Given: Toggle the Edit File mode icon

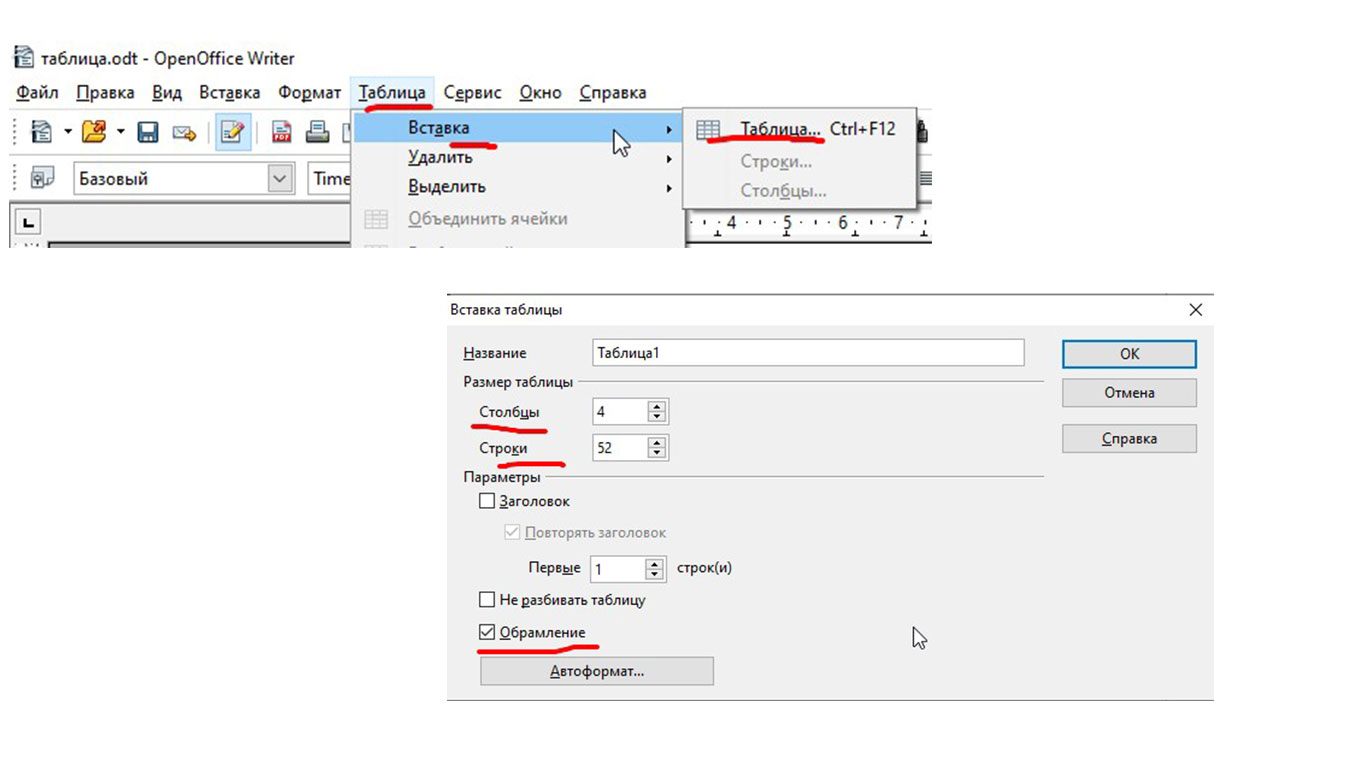Looking at the screenshot, I should (233, 132).
